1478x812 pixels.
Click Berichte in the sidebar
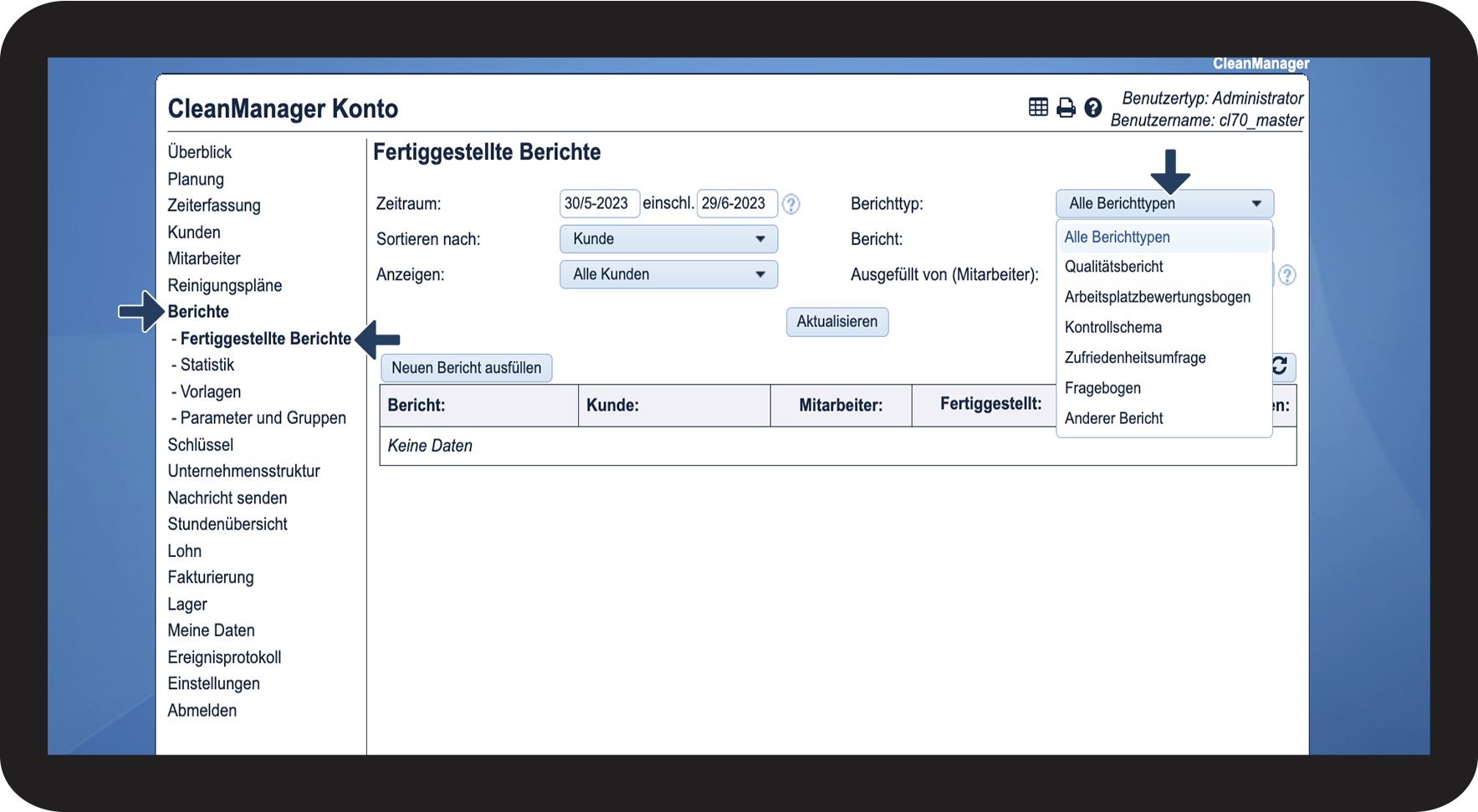tap(198, 312)
